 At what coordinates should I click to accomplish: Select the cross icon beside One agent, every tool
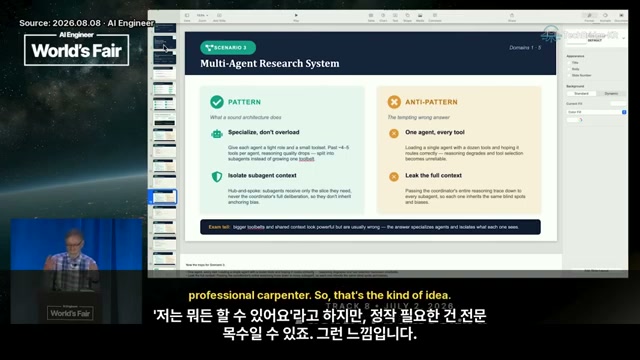(x=393, y=133)
